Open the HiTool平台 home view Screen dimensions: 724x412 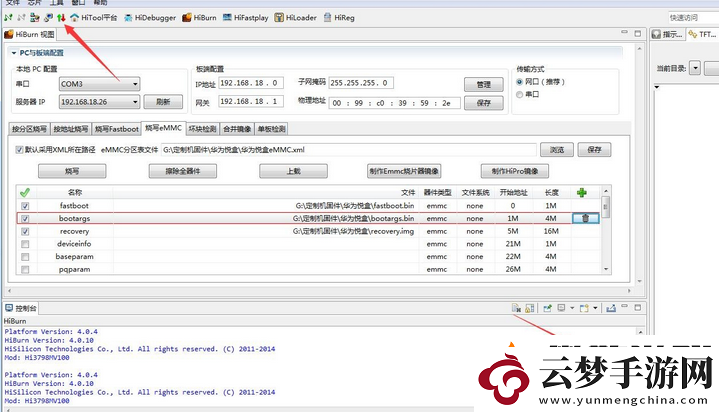(x=94, y=18)
